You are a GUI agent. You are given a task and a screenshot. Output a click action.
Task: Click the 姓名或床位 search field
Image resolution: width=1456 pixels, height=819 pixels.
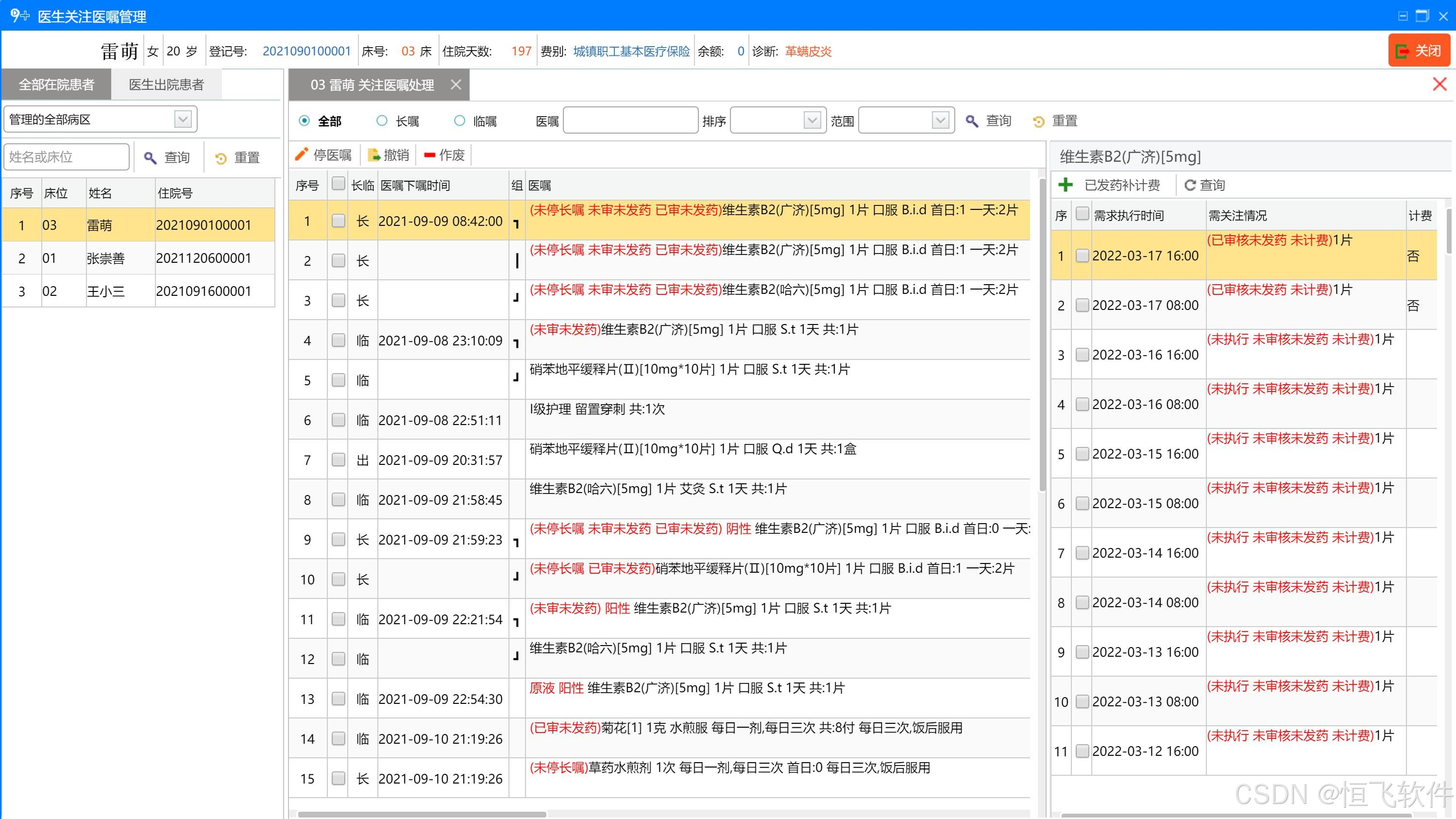click(x=67, y=156)
